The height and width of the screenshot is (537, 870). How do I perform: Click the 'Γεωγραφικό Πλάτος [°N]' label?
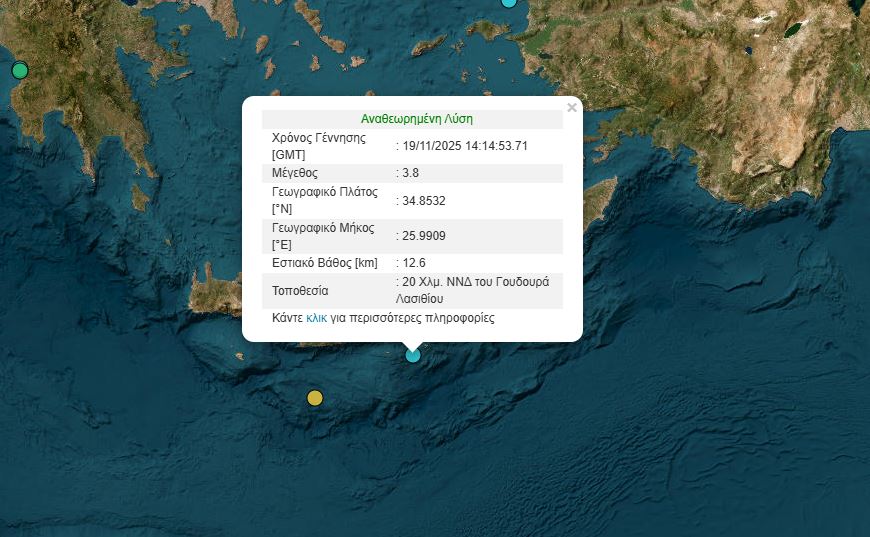point(322,200)
